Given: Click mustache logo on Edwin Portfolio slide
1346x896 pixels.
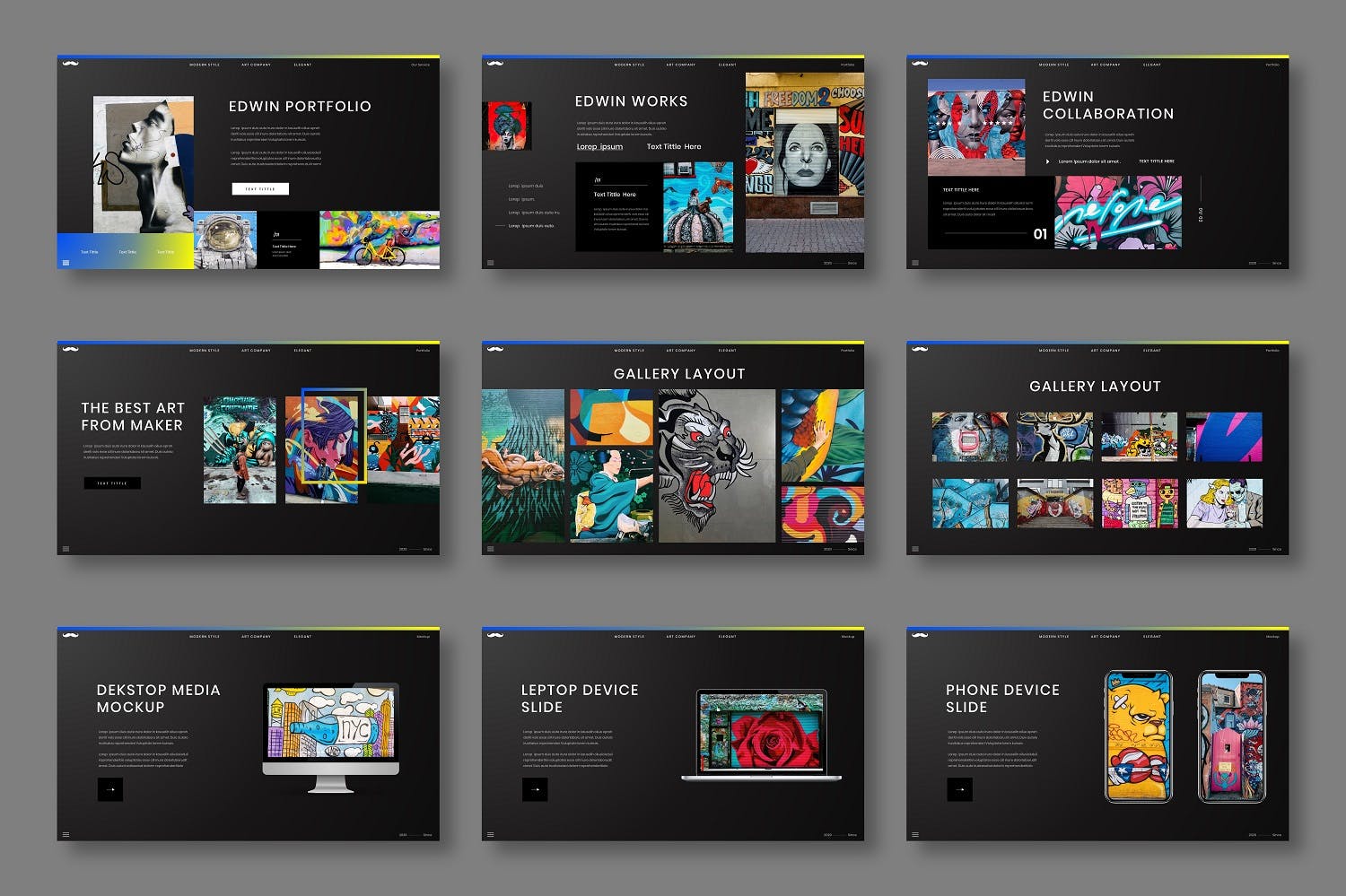Looking at the screenshot, I should click(71, 64).
